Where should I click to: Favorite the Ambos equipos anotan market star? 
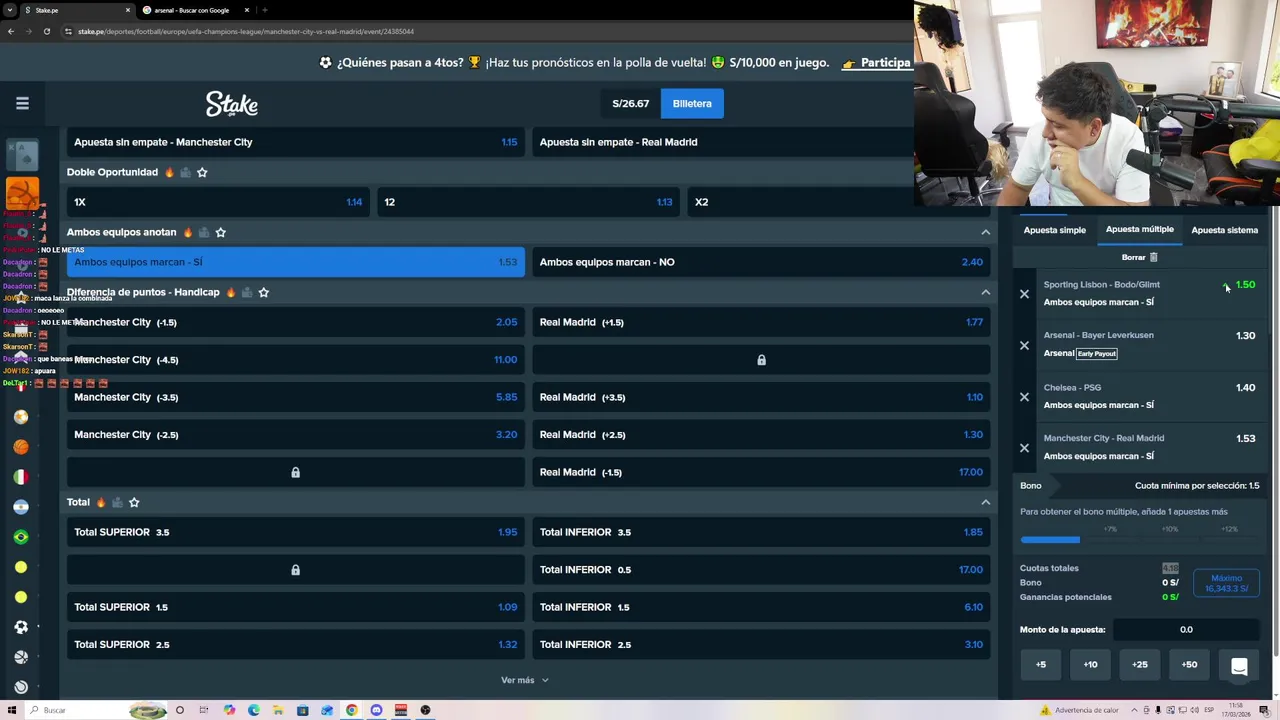220,232
